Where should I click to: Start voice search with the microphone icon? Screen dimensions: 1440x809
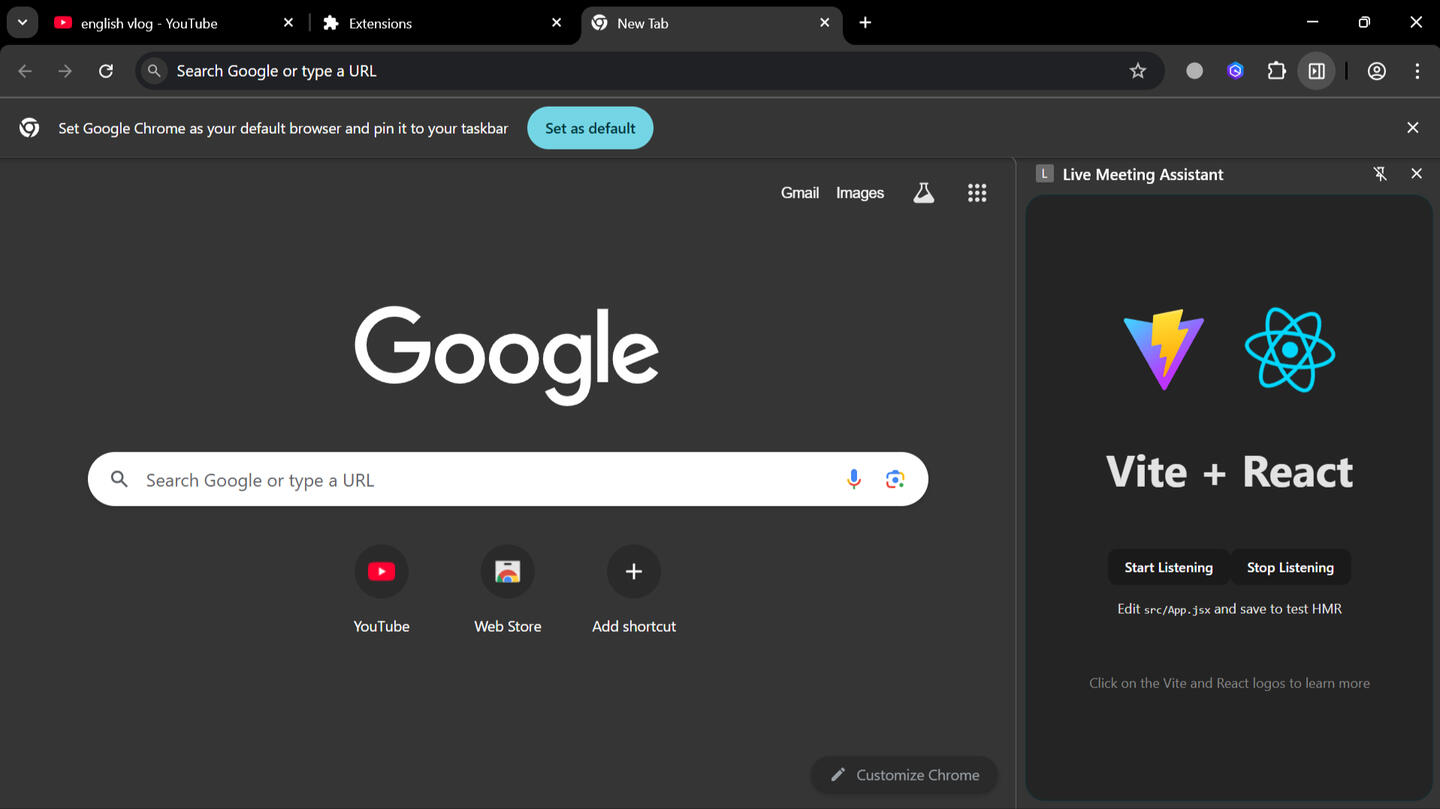coord(853,480)
